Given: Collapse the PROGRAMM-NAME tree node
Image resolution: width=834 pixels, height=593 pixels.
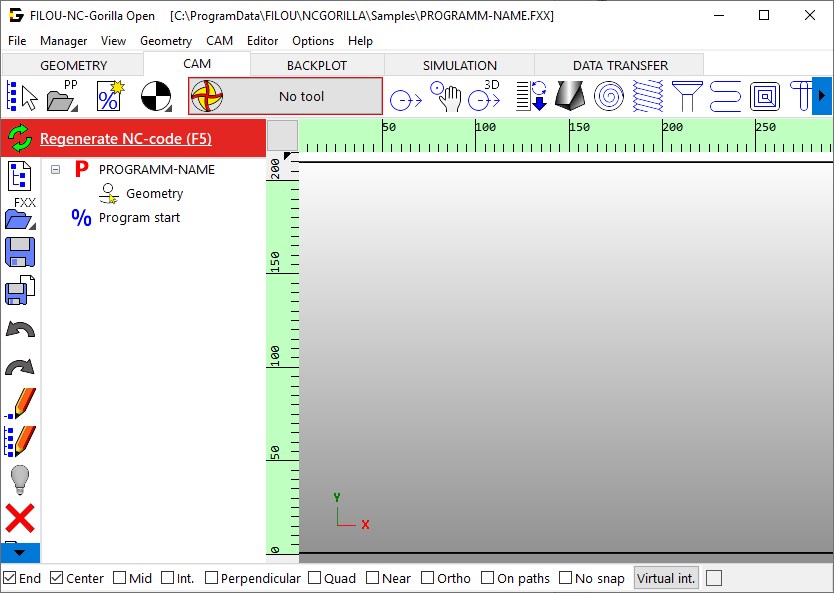Looking at the screenshot, I should click(55, 170).
